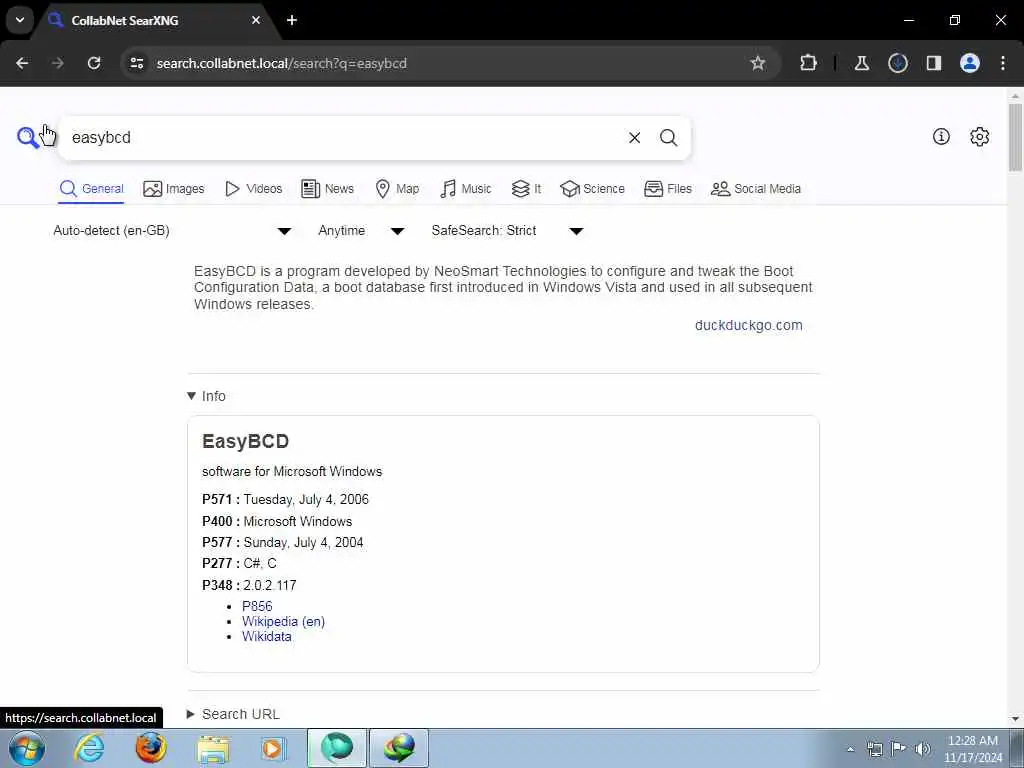This screenshot has height=768, width=1024.
Task: Switch to the Music tab
Action: [x=466, y=189]
